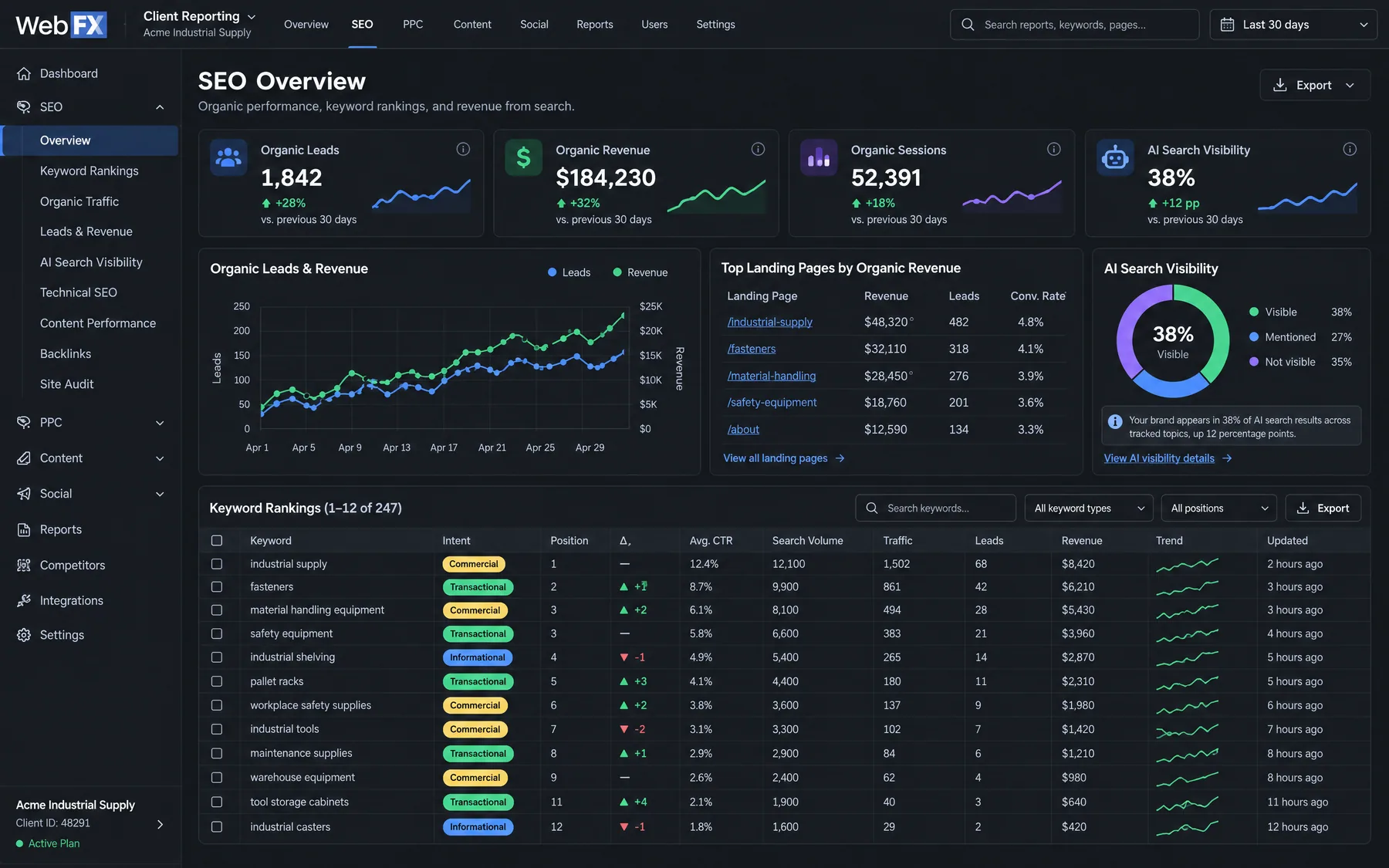Toggle the Leads series legend dot
Viewport: 1389px width, 868px height.
pos(552,272)
